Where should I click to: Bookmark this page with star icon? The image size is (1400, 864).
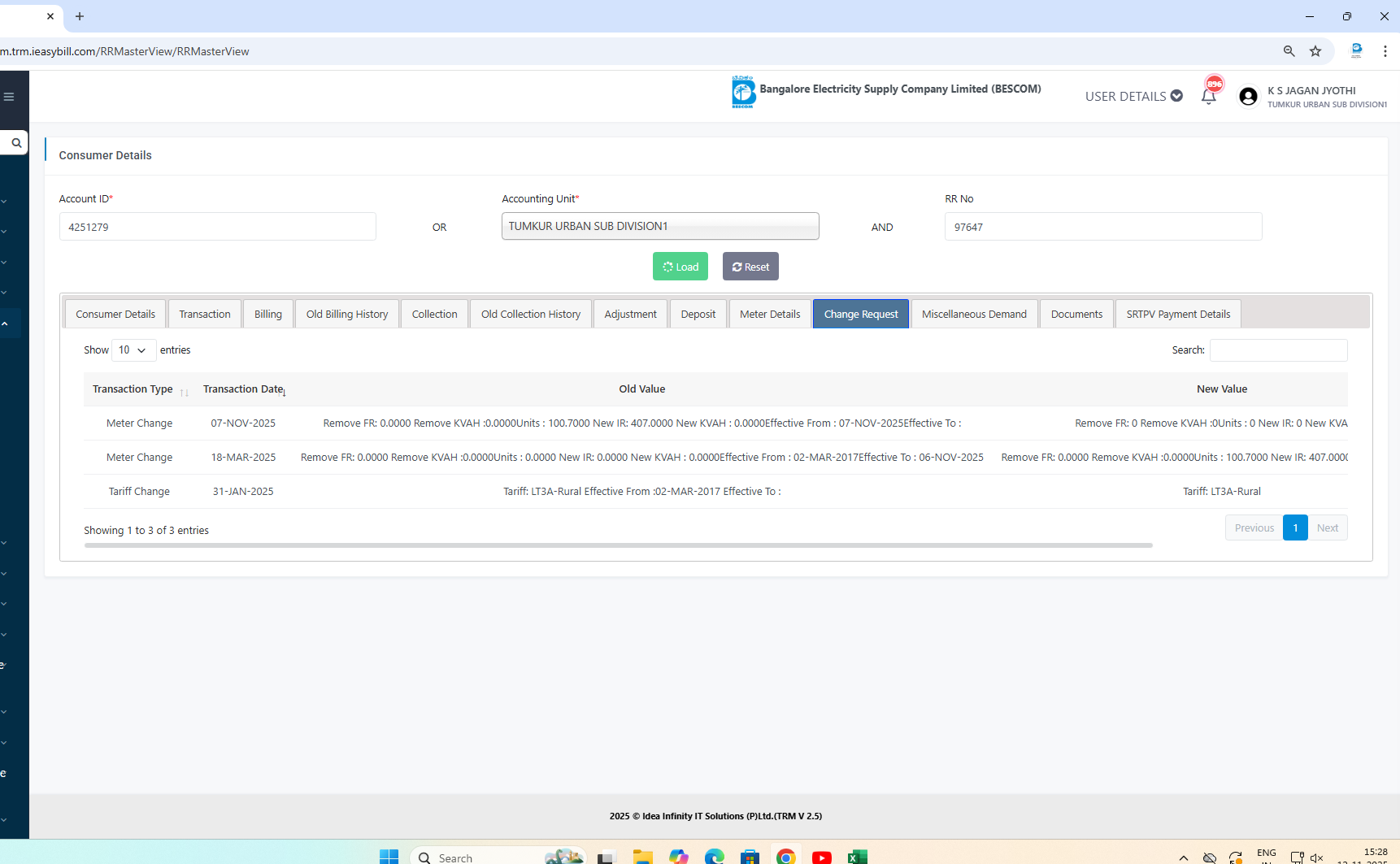point(1315,51)
